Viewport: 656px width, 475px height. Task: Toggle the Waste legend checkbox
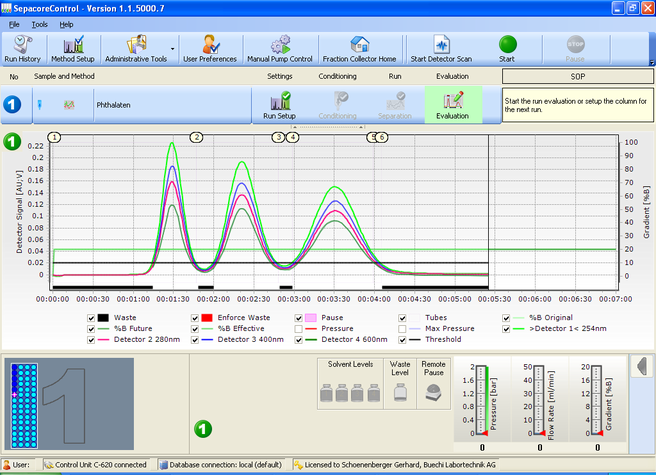click(x=93, y=317)
